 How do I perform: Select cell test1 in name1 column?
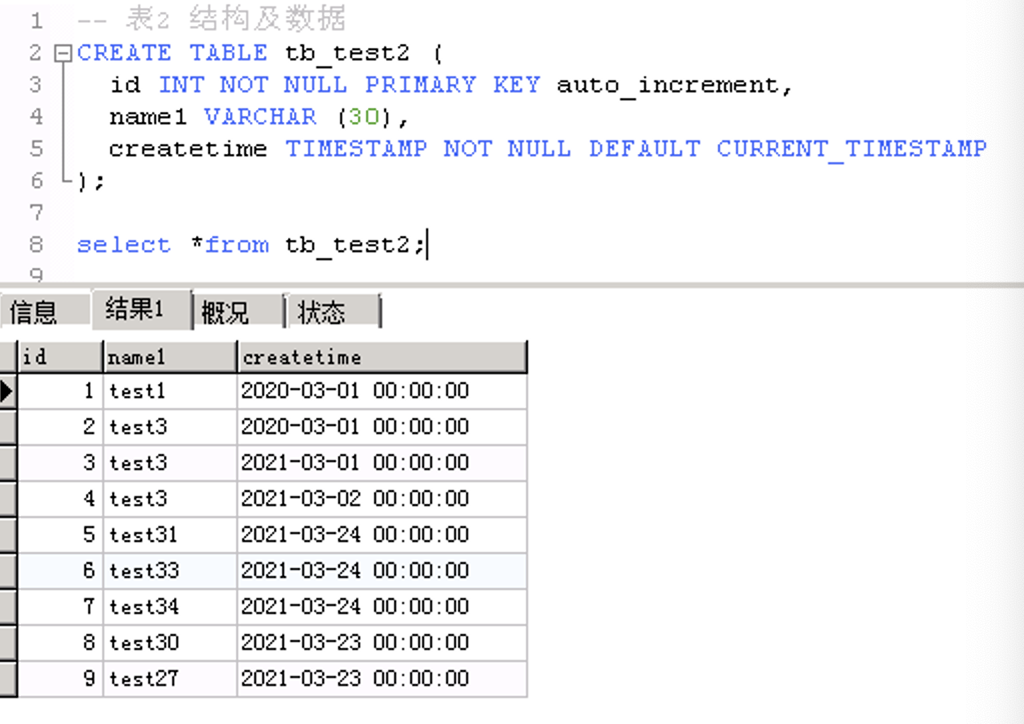(x=170, y=391)
